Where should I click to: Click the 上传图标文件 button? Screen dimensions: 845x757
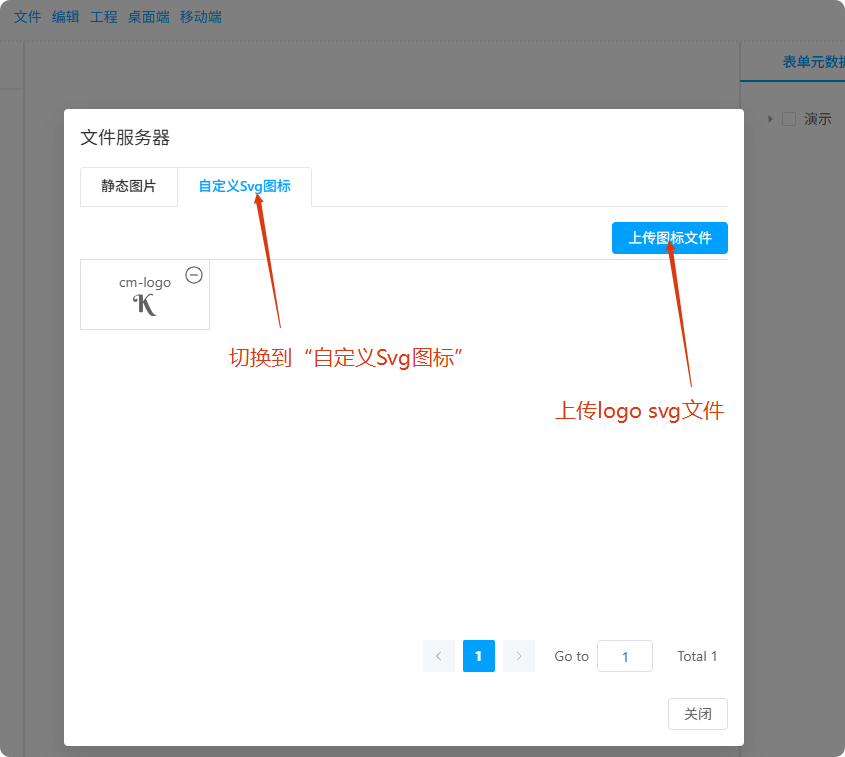[x=669, y=238]
